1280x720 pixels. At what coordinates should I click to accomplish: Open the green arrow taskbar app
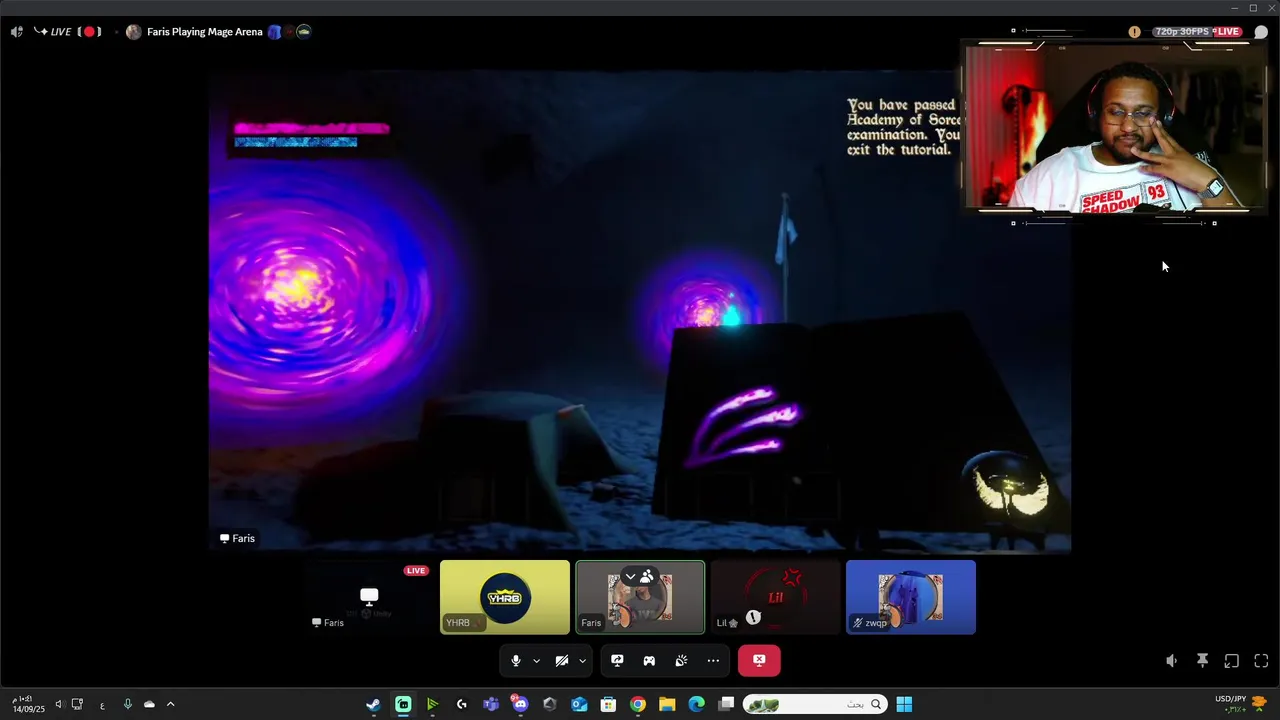[x=432, y=704]
